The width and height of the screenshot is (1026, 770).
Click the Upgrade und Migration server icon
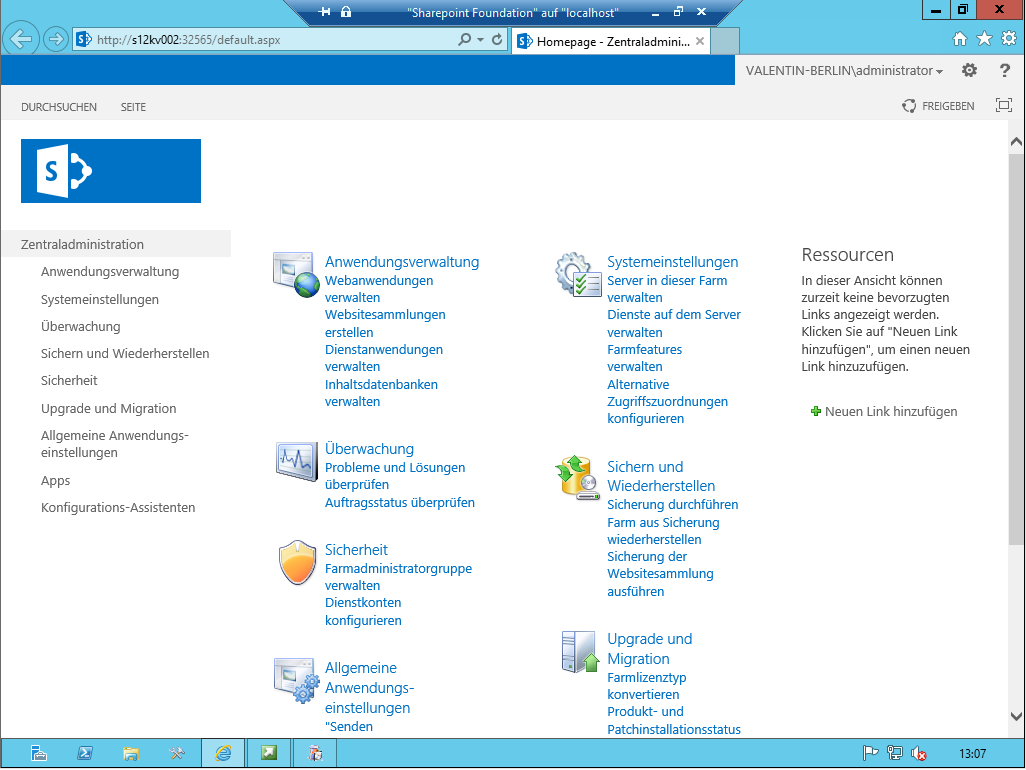[580, 652]
